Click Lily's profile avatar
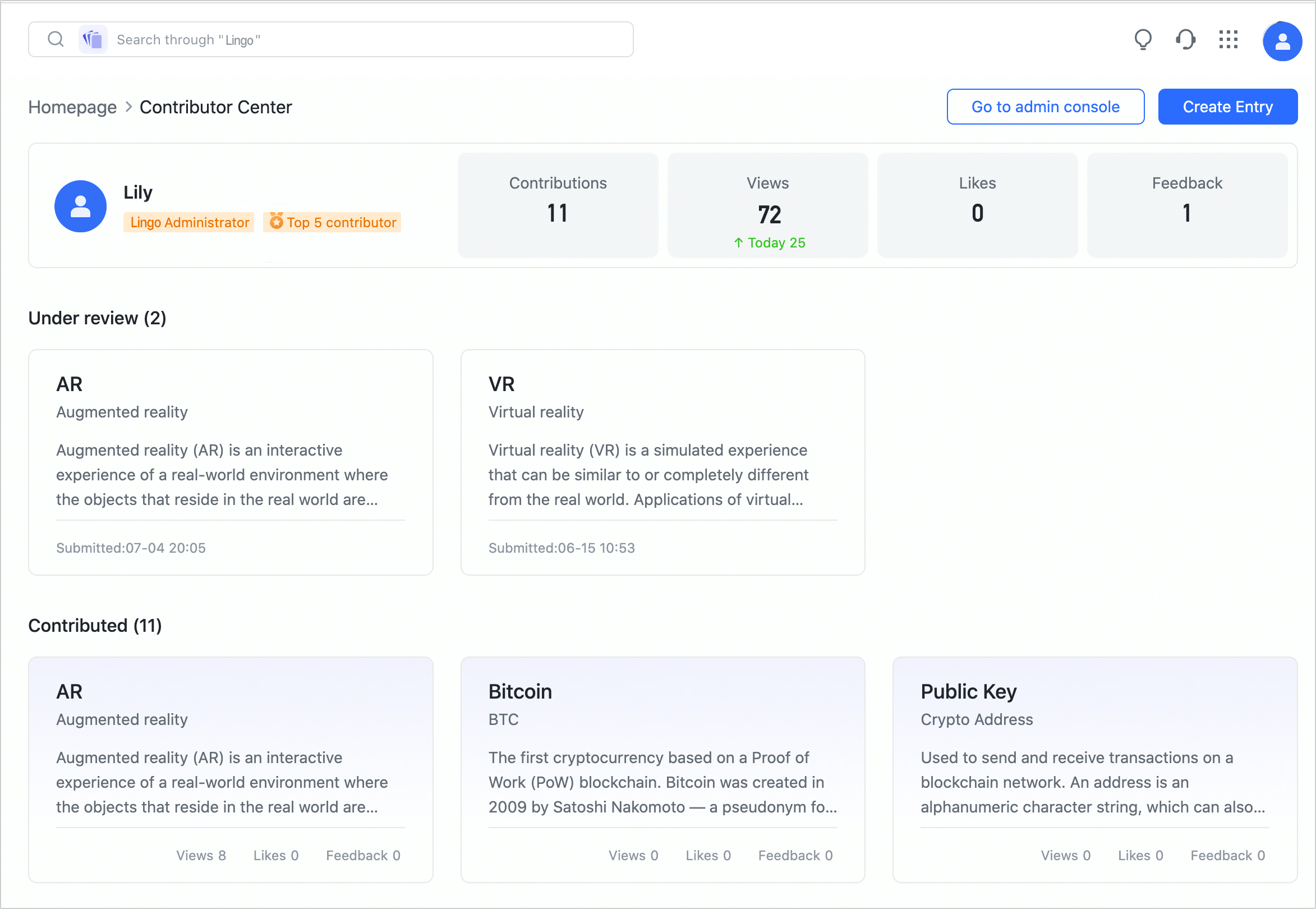 [80, 206]
